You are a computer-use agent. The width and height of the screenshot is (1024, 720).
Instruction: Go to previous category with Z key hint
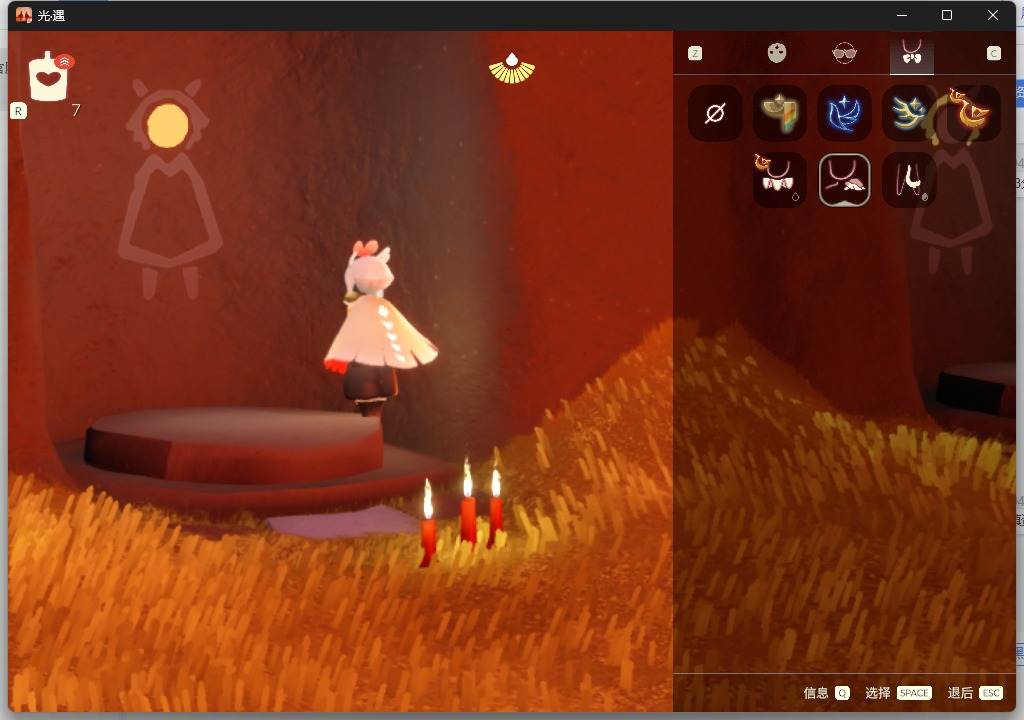pyautogui.click(x=695, y=54)
